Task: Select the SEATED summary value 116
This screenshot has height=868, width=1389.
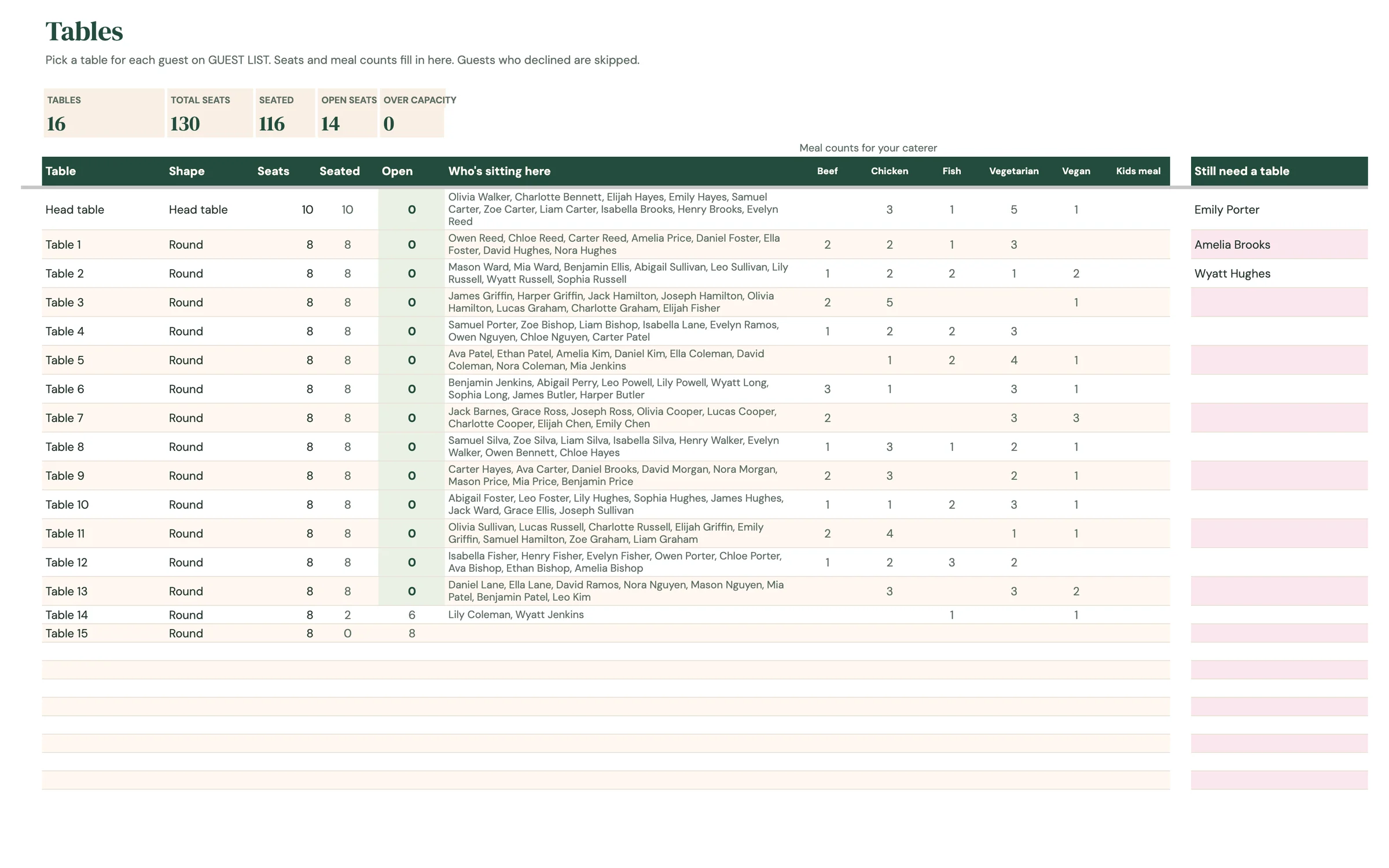Action: click(271, 123)
